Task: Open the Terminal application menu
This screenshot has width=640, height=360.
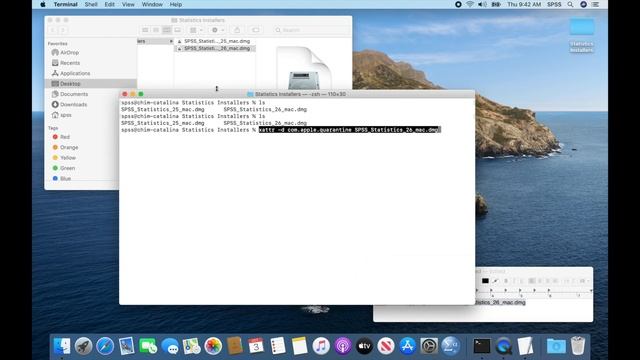Action: click(x=65, y=4)
